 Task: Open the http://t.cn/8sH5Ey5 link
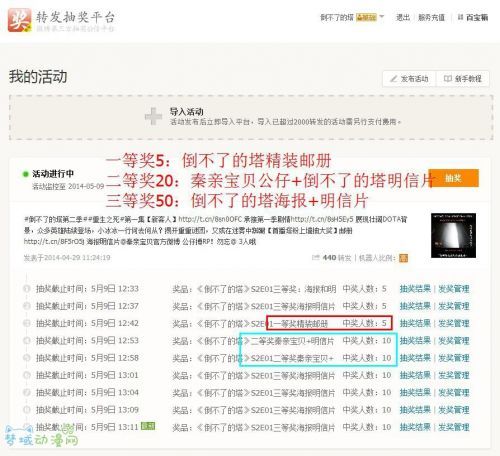pyautogui.click(x=322, y=219)
